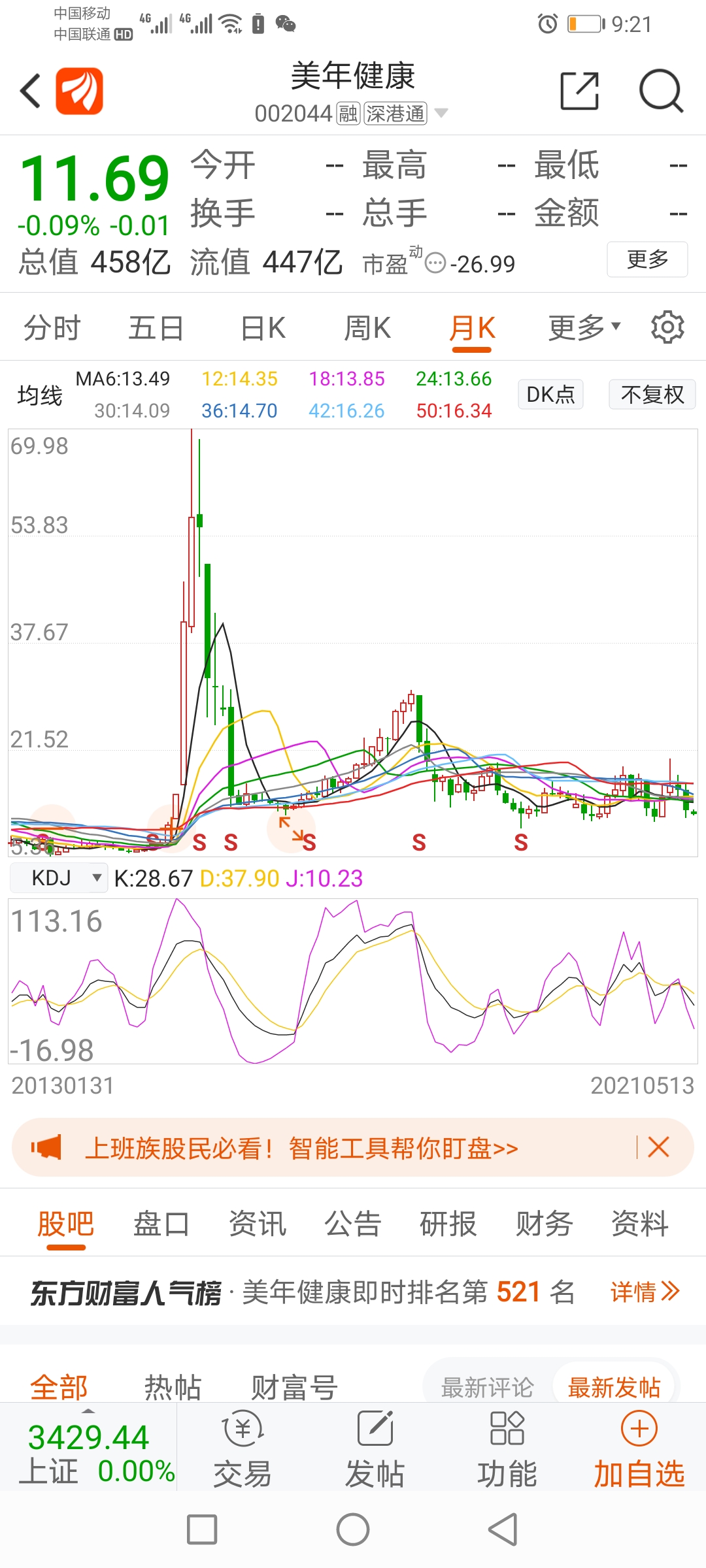Open chart settings gear icon
706x1568 pixels.
(x=667, y=327)
